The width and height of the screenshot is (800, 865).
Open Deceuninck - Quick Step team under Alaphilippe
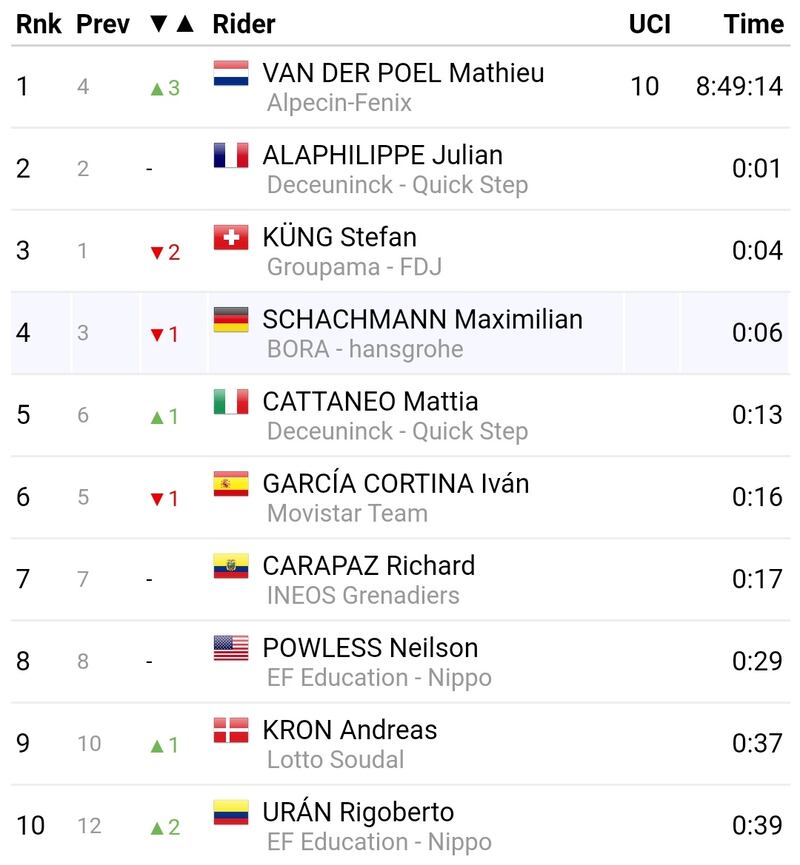397,185
